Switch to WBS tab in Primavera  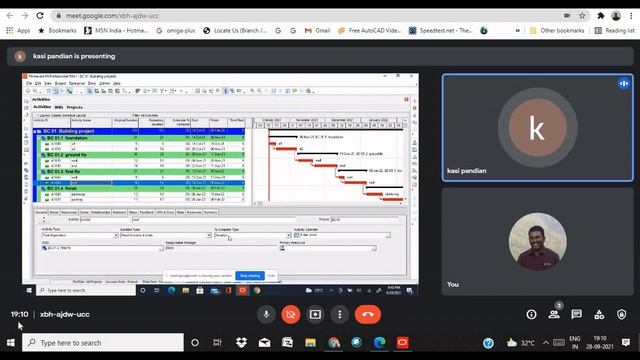pos(59,107)
